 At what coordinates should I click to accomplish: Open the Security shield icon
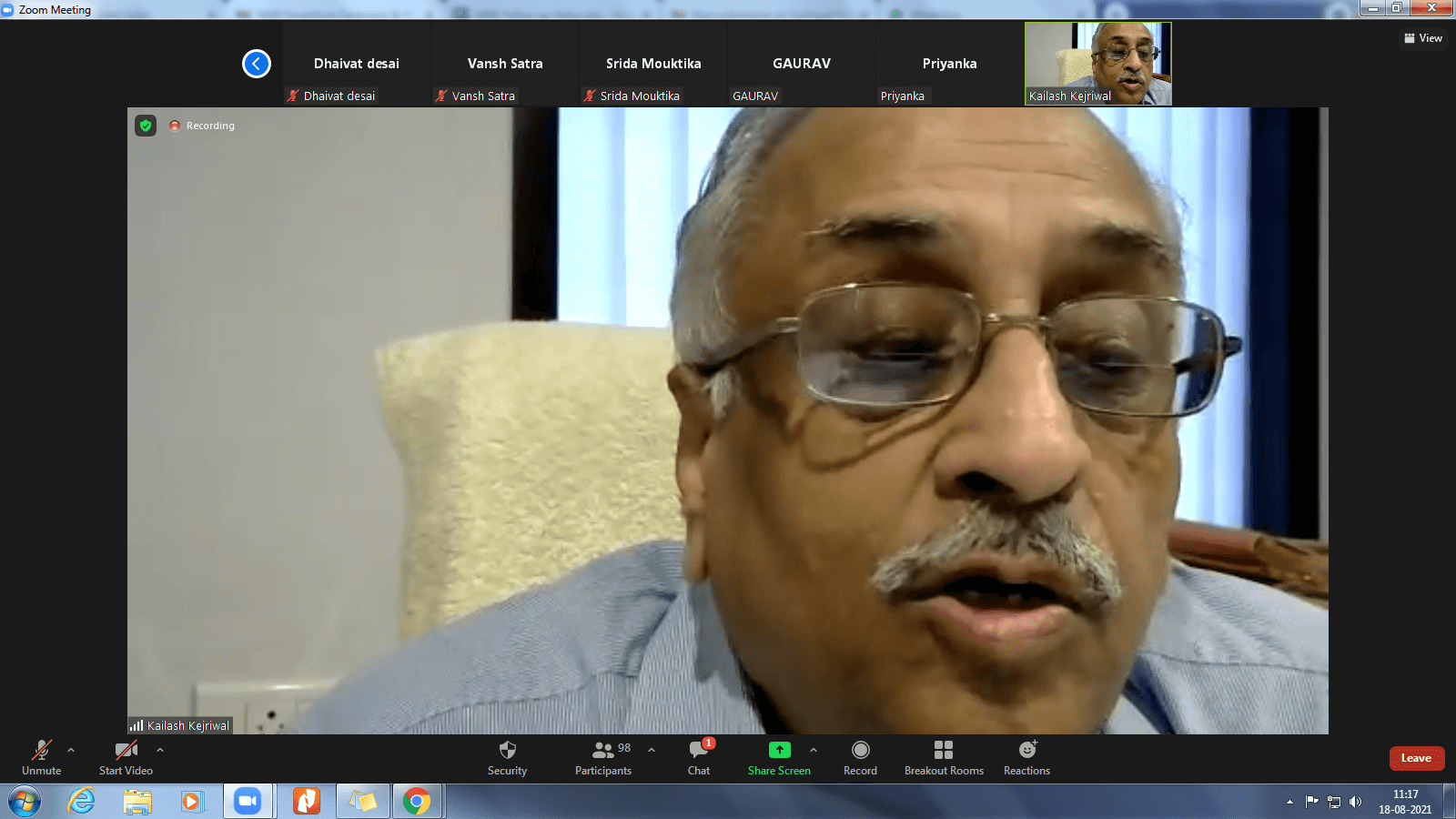pos(507,751)
